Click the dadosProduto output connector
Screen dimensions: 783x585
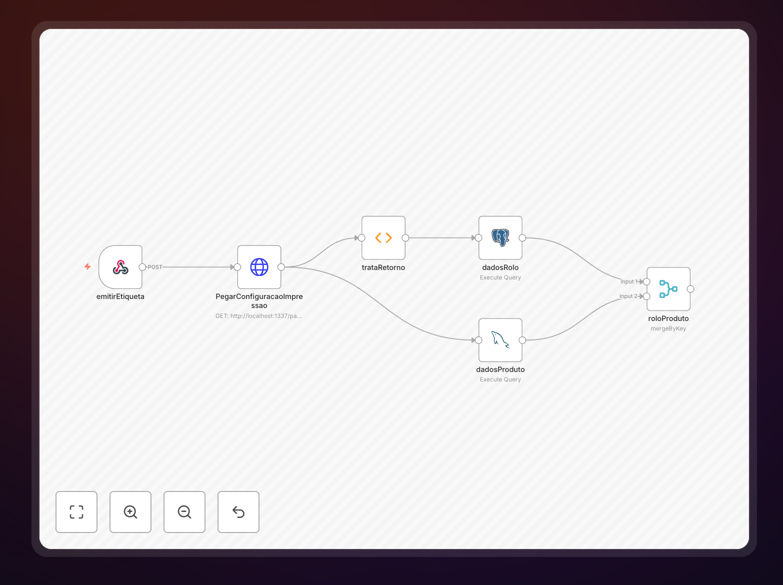click(522, 340)
